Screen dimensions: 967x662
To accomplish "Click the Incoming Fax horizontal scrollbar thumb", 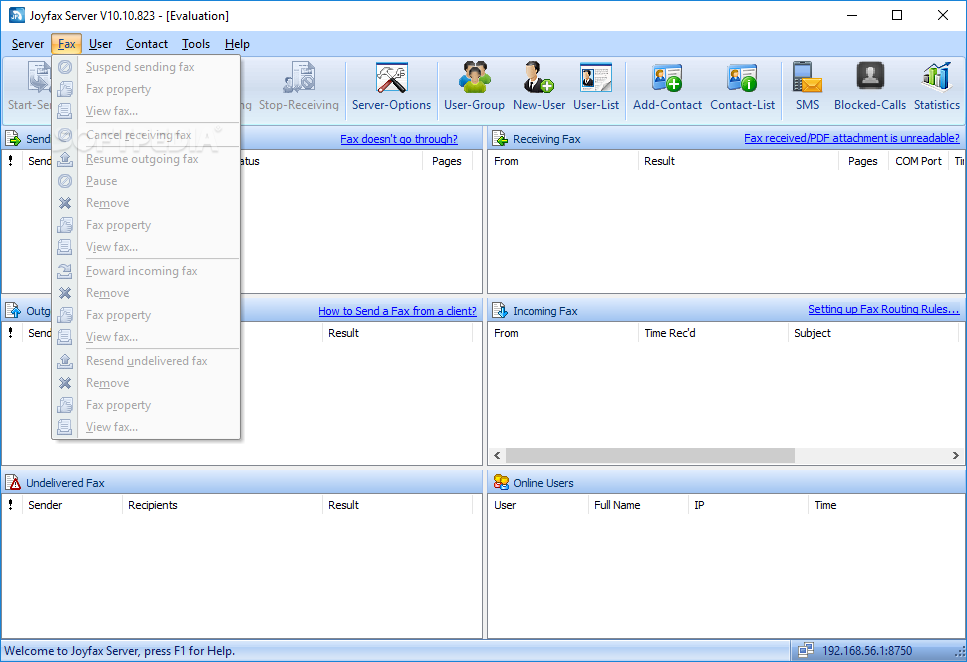I will point(650,455).
